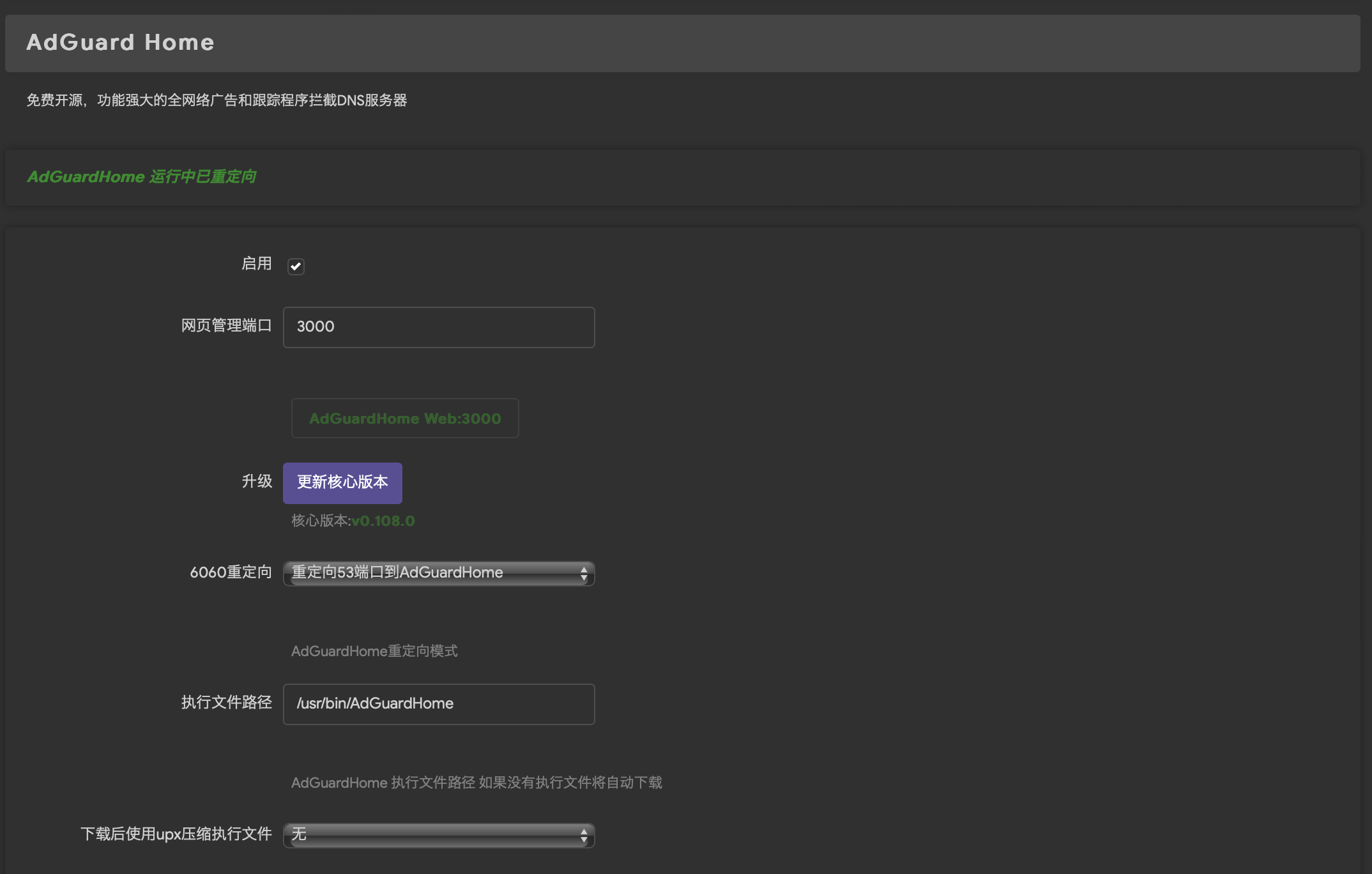Click the 网页管理端口 input field showing 3000
The width and height of the screenshot is (1372, 874).
point(439,327)
